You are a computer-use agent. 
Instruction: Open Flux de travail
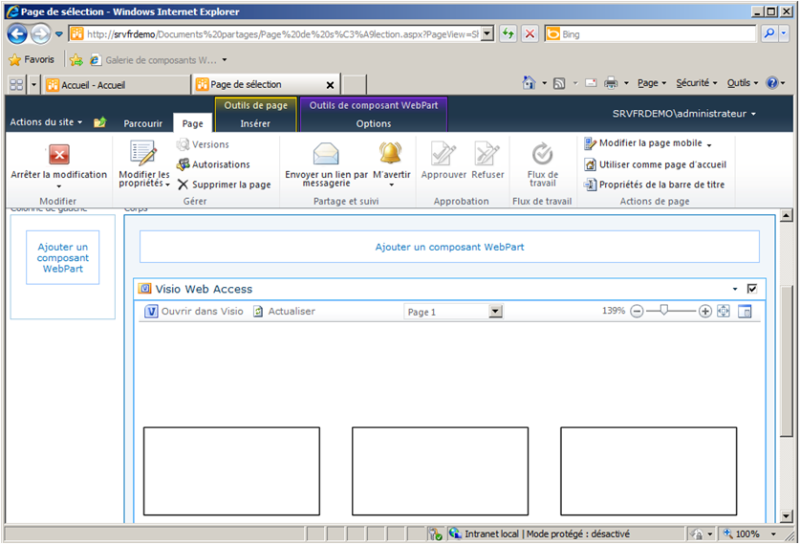542,164
